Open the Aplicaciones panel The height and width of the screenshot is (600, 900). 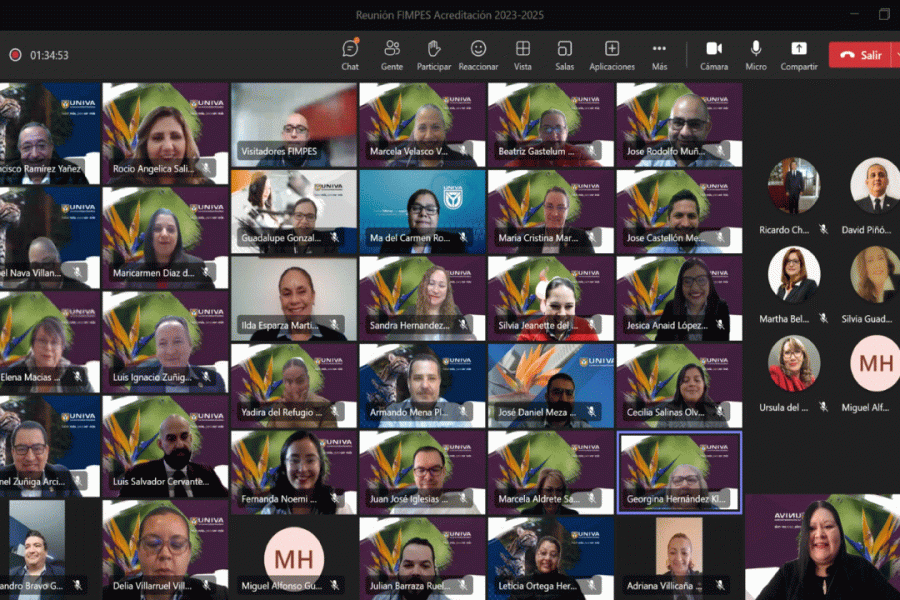pos(612,54)
